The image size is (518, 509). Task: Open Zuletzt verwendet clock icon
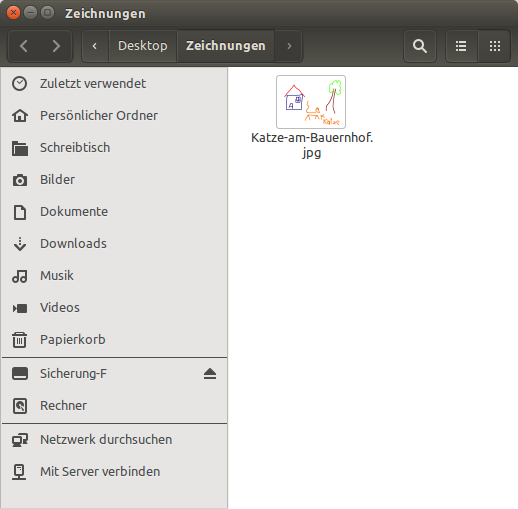click(x=19, y=83)
